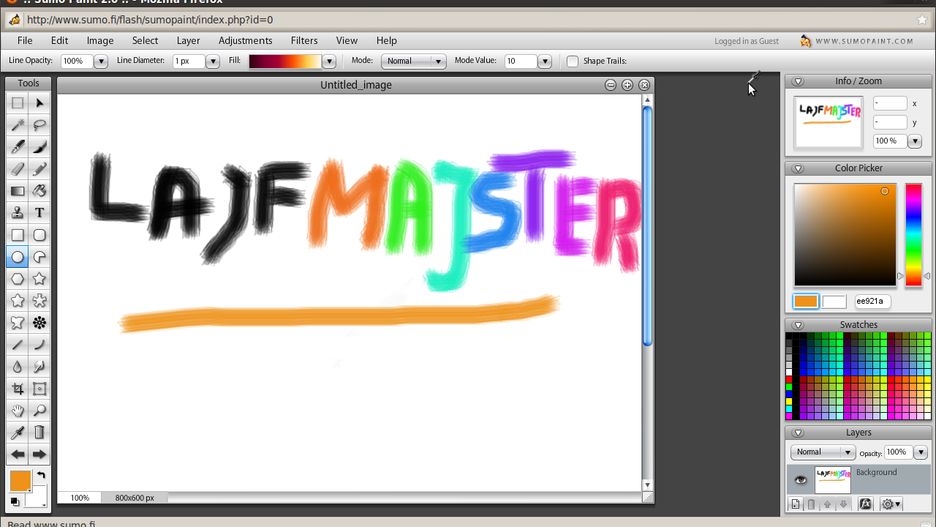Viewport: 936px width, 527px height.
Task: Select the orange swatch in Color Picker
Action: (x=805, y=301)
